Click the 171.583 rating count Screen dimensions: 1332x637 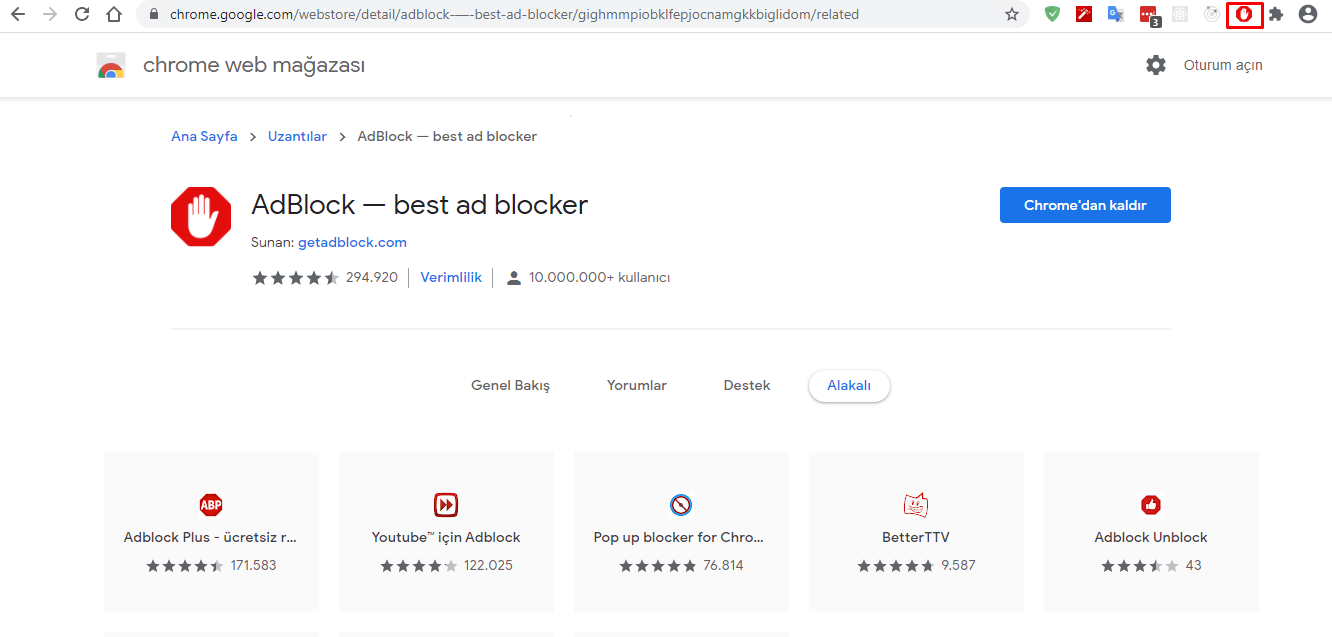pos(254,566)
